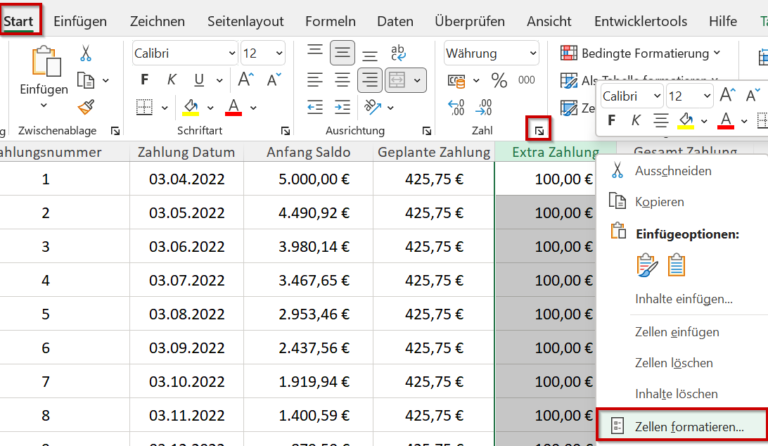Open the Formeln tab
This screenshot has height=446, width=768.
[x=330, y=21]
